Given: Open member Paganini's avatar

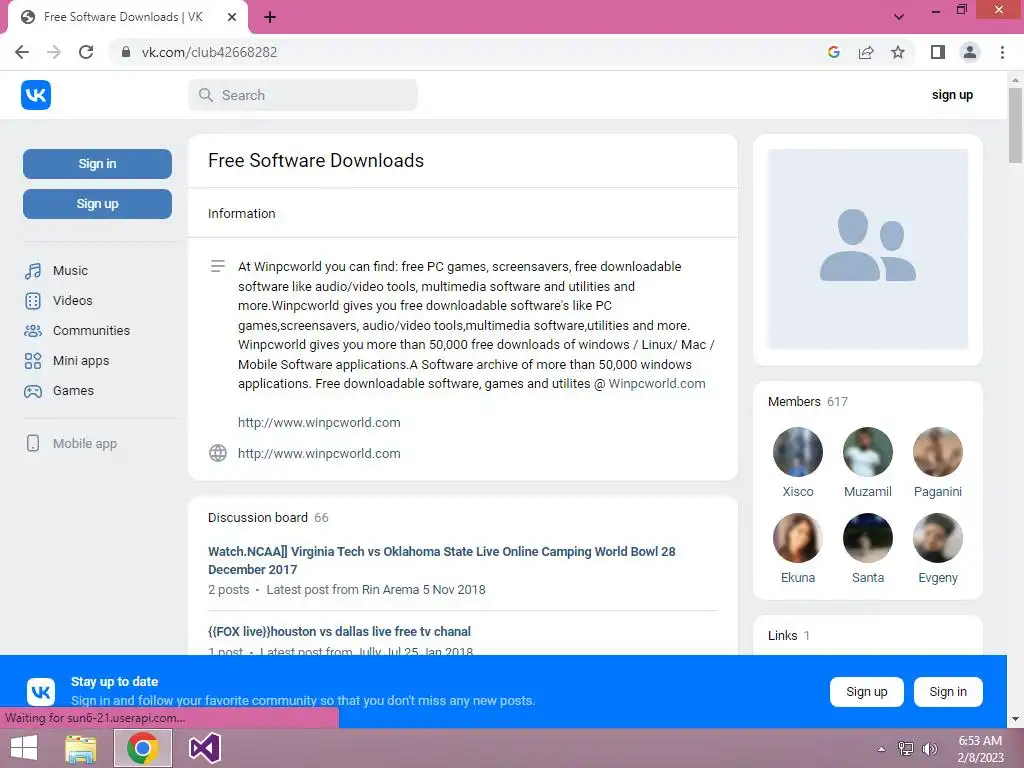Looking at the screenshot, I should tap(938, 452).
